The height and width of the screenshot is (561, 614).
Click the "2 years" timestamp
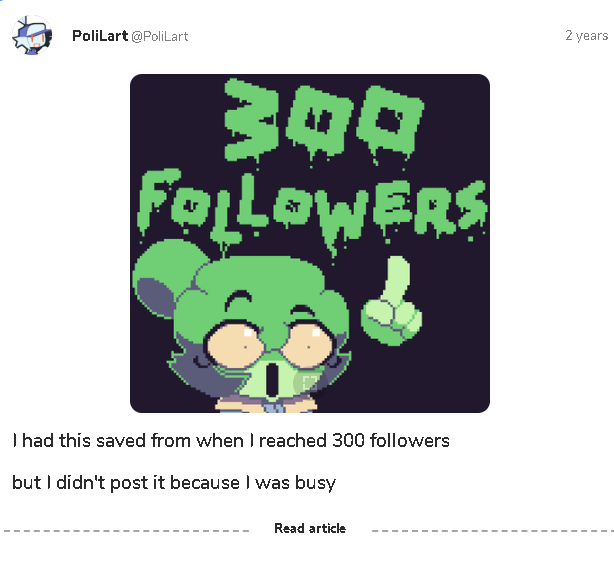(x=585, y=36)
